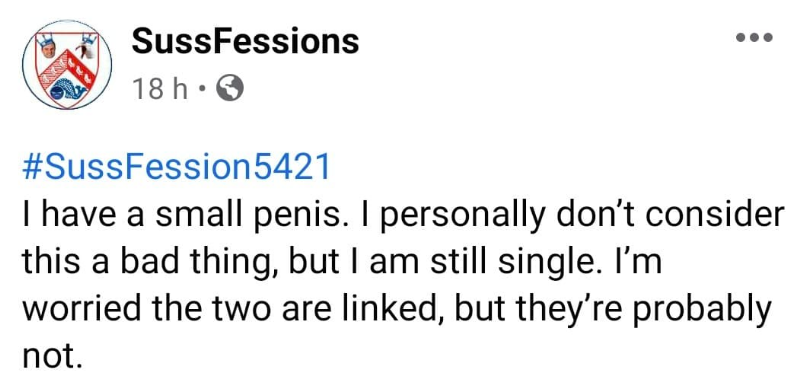
Task: Open the SussFessions crest profile picture
Action: click(67, 65)
